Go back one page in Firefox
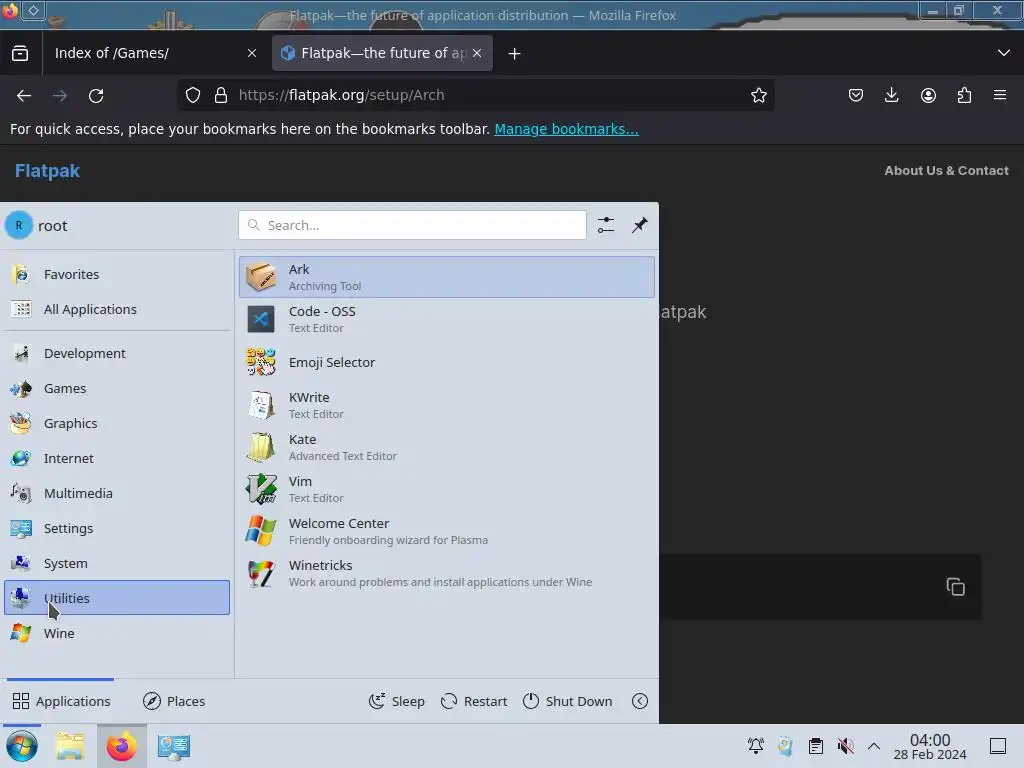The height and width of the screenshot is (768, 1024). coord(24,95)
